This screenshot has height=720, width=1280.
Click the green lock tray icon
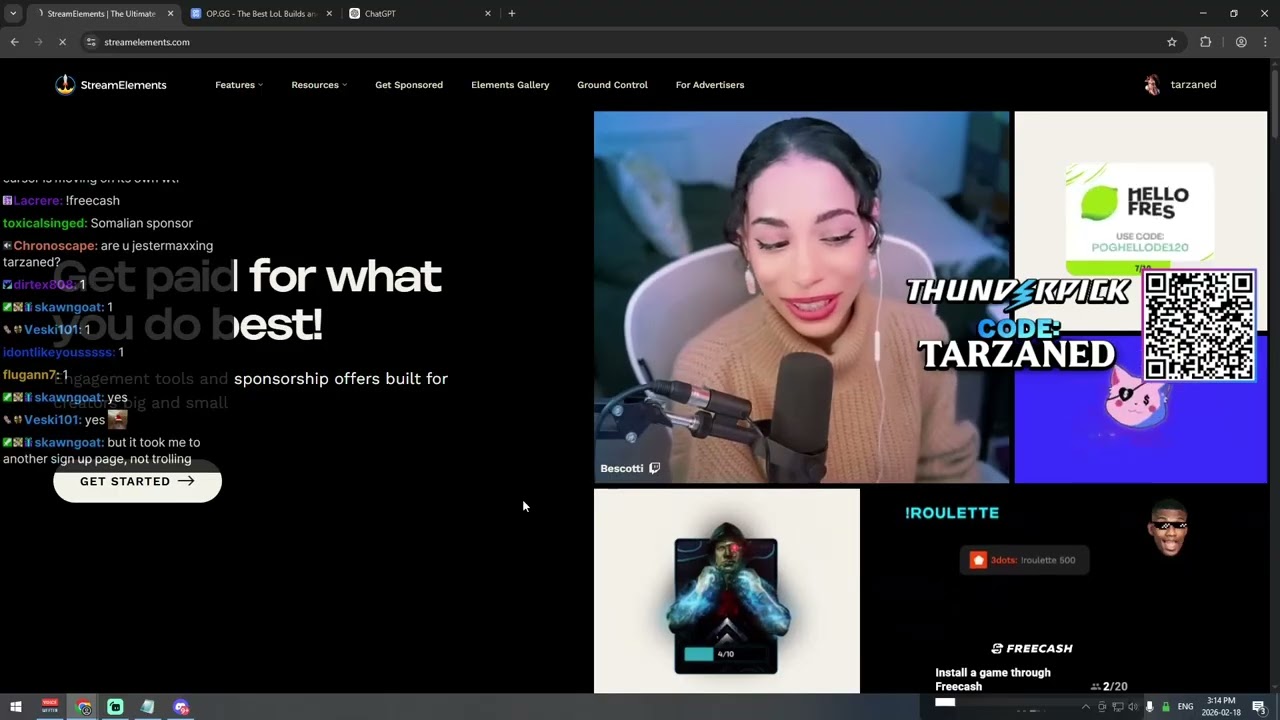pos(1166,707)
